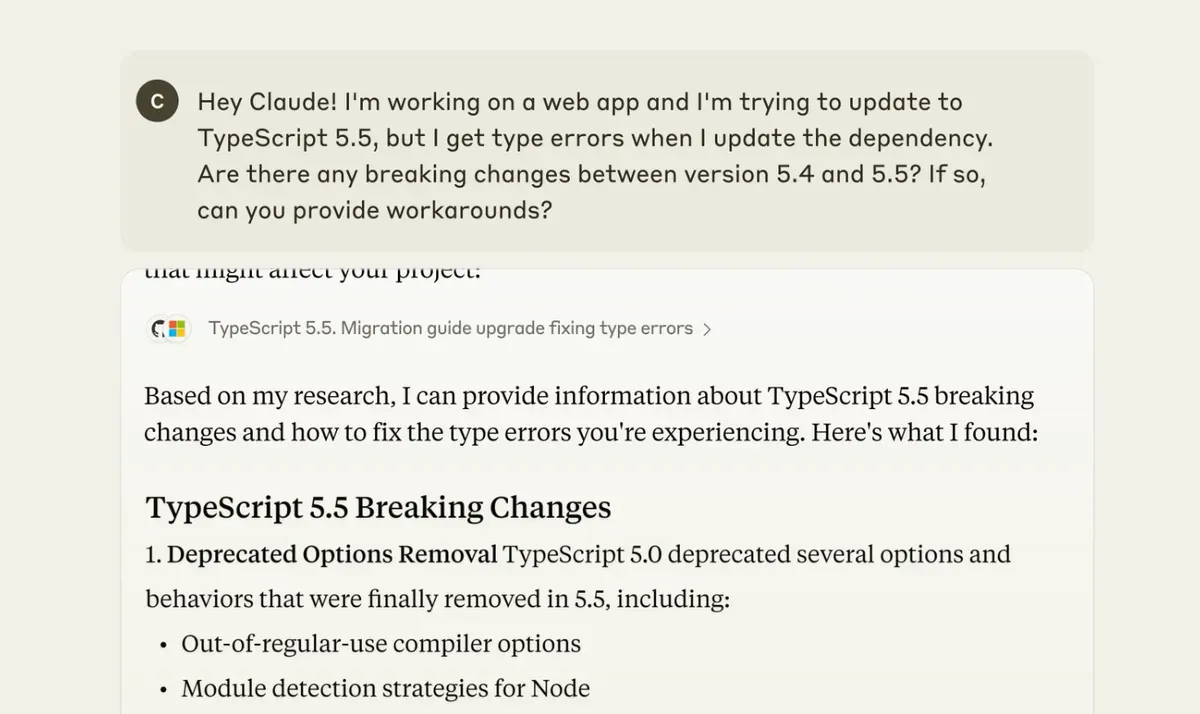Expand the search results chevron arrow

point(707,329)
